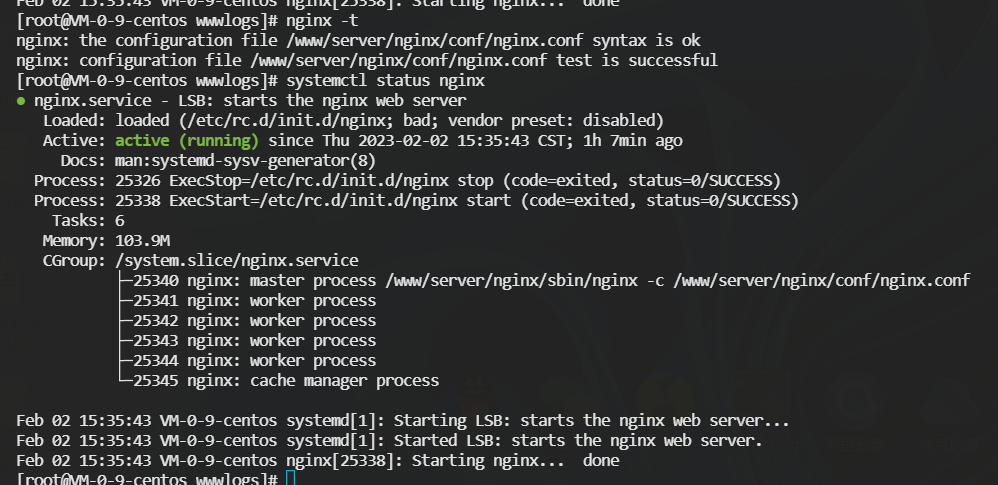Click the "nginx -t" command text
The image size is (998, 485).
click(322, 20)
